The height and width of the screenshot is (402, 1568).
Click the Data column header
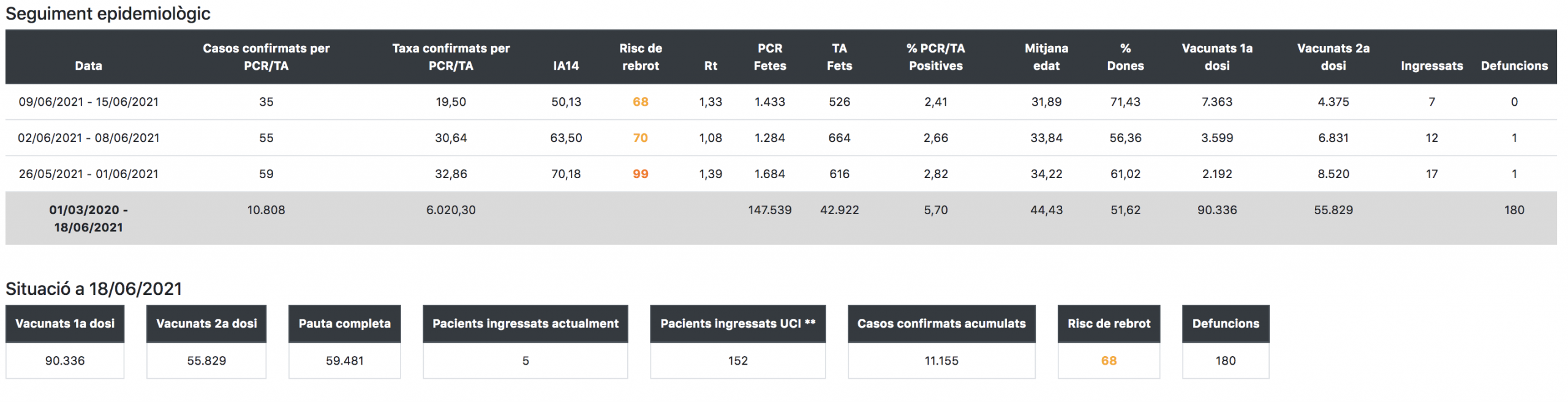pos(88,65)
